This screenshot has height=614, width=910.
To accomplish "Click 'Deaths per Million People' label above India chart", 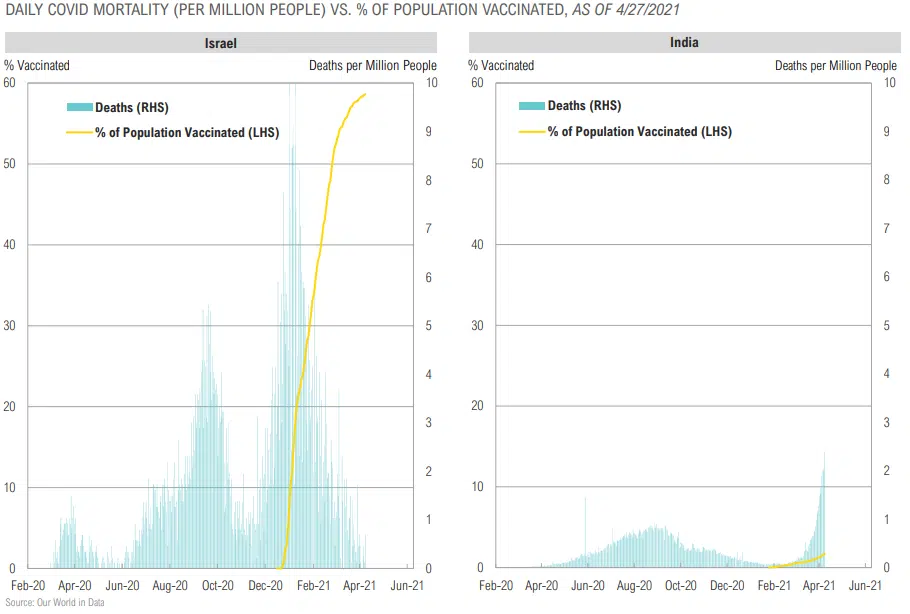I will point(835,65).
